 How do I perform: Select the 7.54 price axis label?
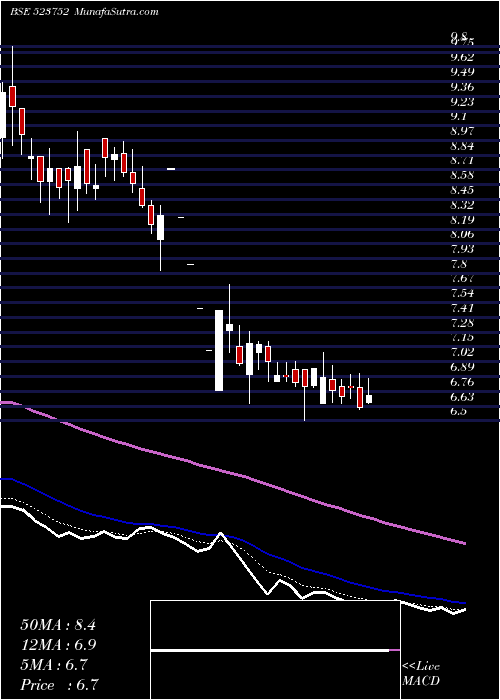tap(462, 293)
